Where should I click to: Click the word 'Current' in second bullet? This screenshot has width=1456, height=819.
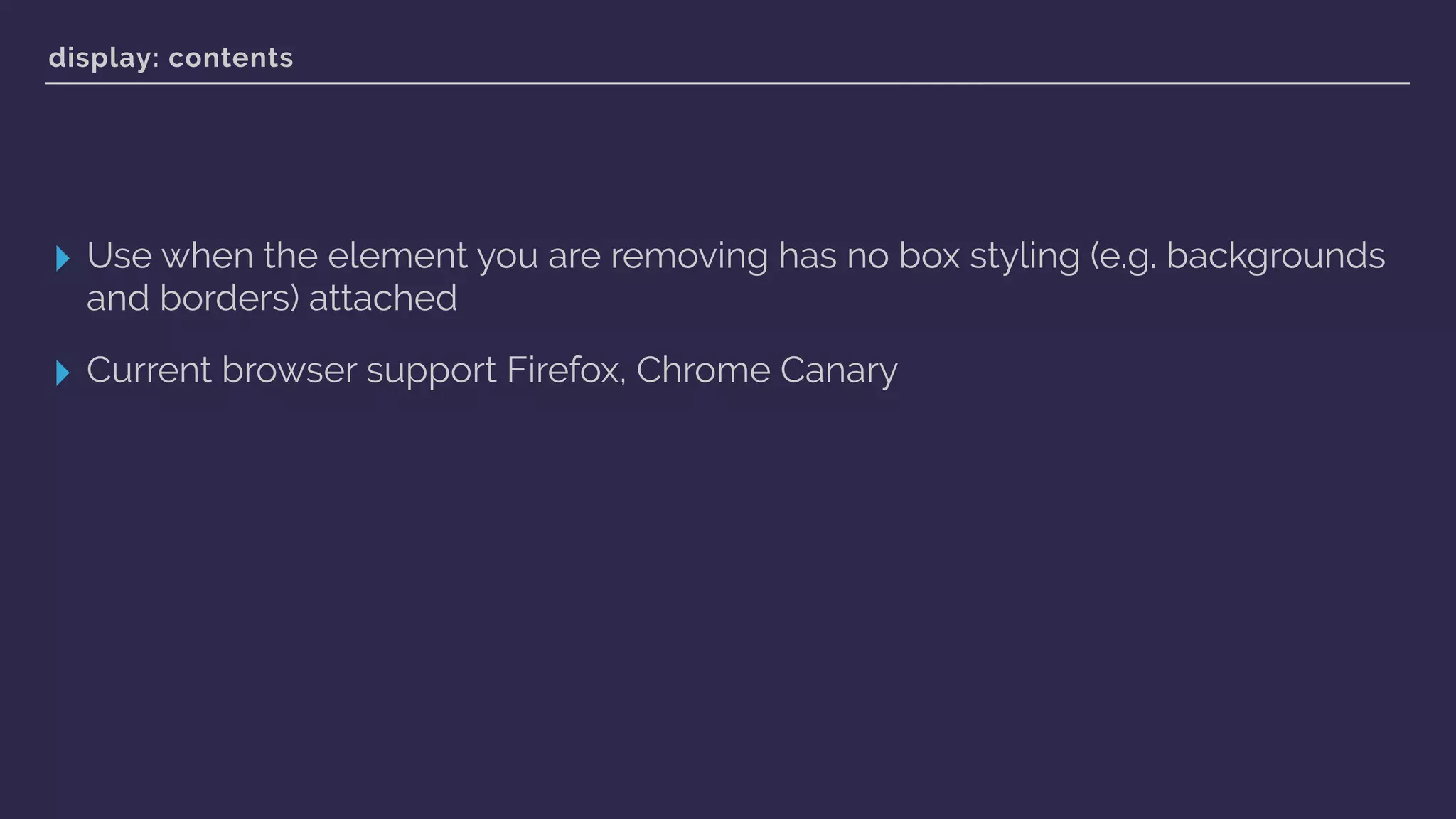[149, 370]
